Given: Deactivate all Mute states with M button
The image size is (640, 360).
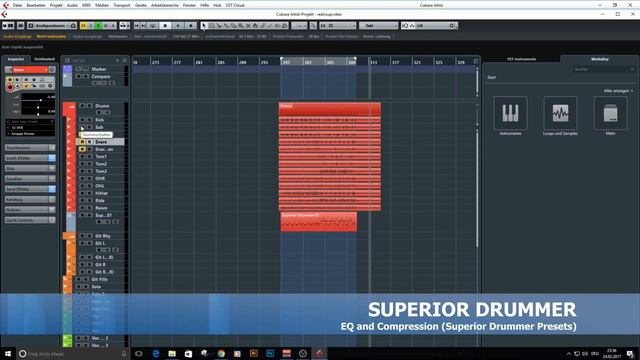Looking at the screenshot, I should [84, 26].
